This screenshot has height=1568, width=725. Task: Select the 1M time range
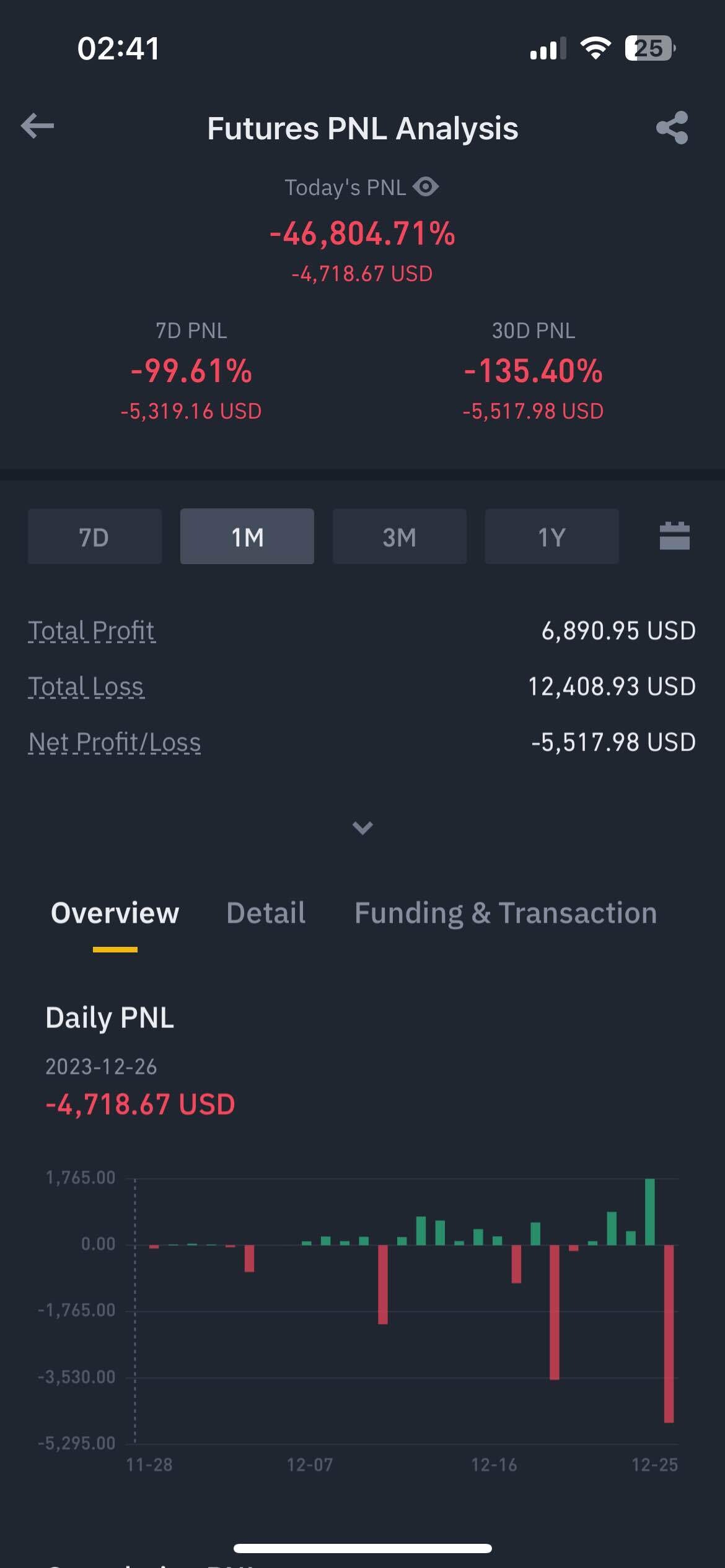[x=247, y=536]
